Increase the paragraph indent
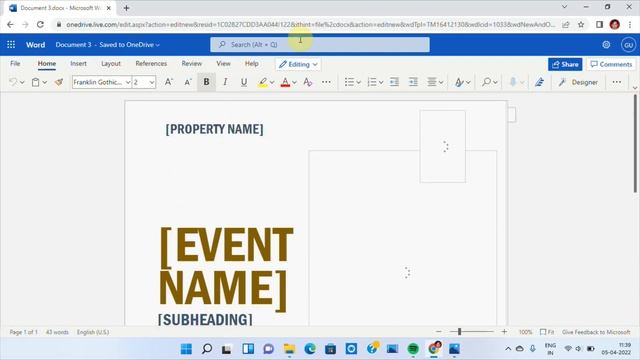The image size is (640, 360). tap(413, 82)
